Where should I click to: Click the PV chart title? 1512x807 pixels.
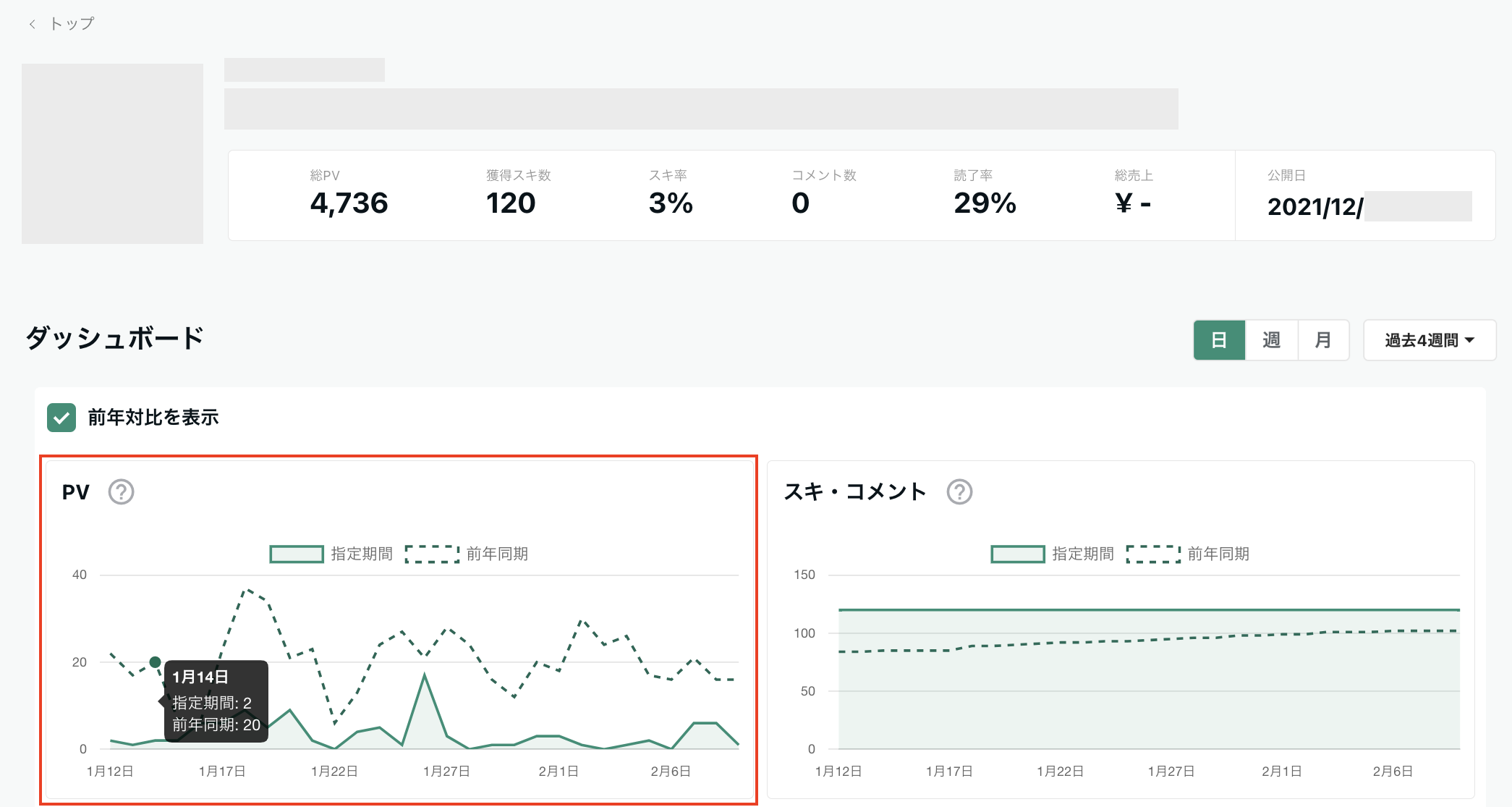(75, 492)
